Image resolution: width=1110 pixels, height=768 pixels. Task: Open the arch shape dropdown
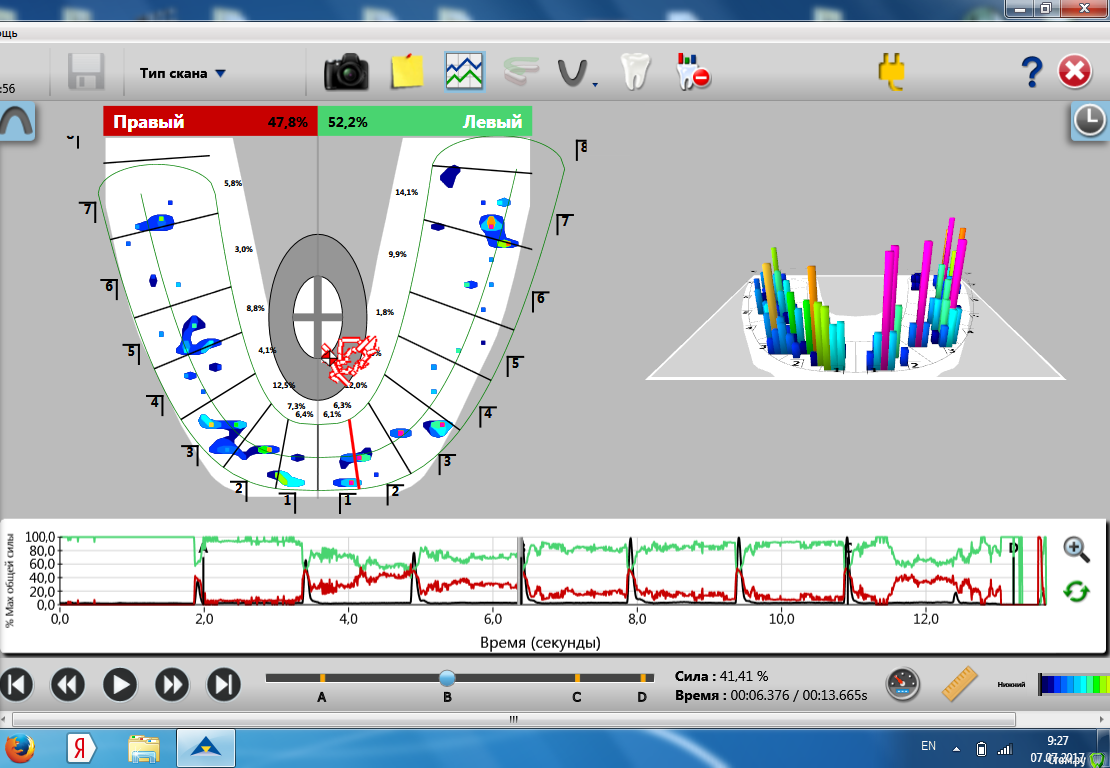click(x=575, y=74)
